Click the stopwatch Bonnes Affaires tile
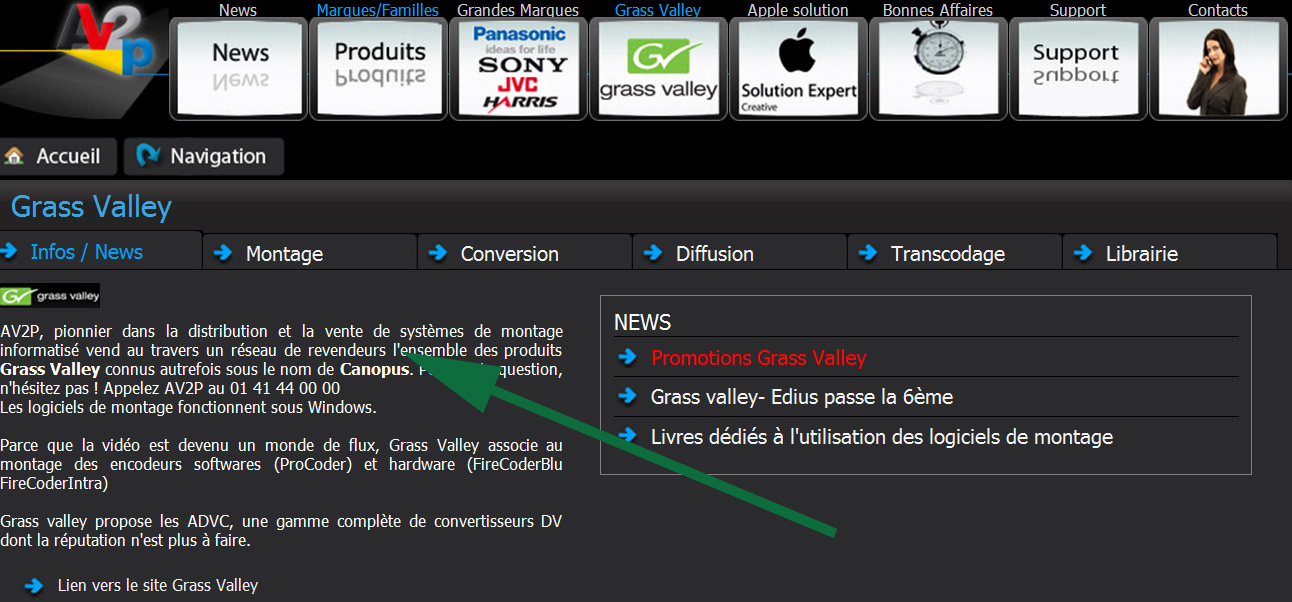 point(938,68)
